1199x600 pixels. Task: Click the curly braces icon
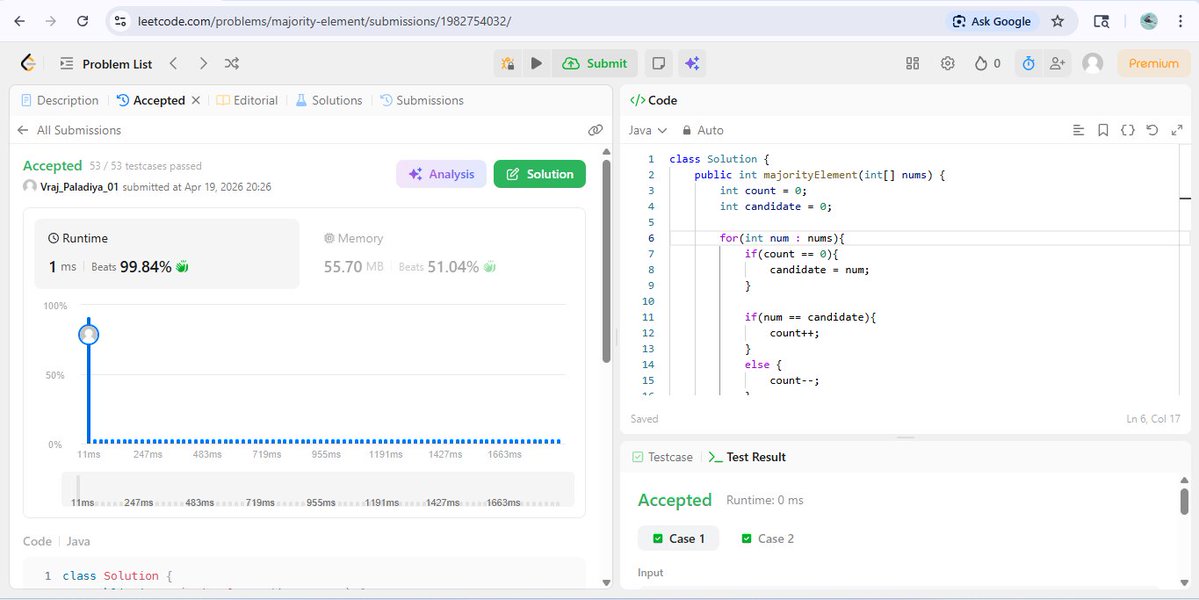pyautogui.click(x=1127, y=131)
